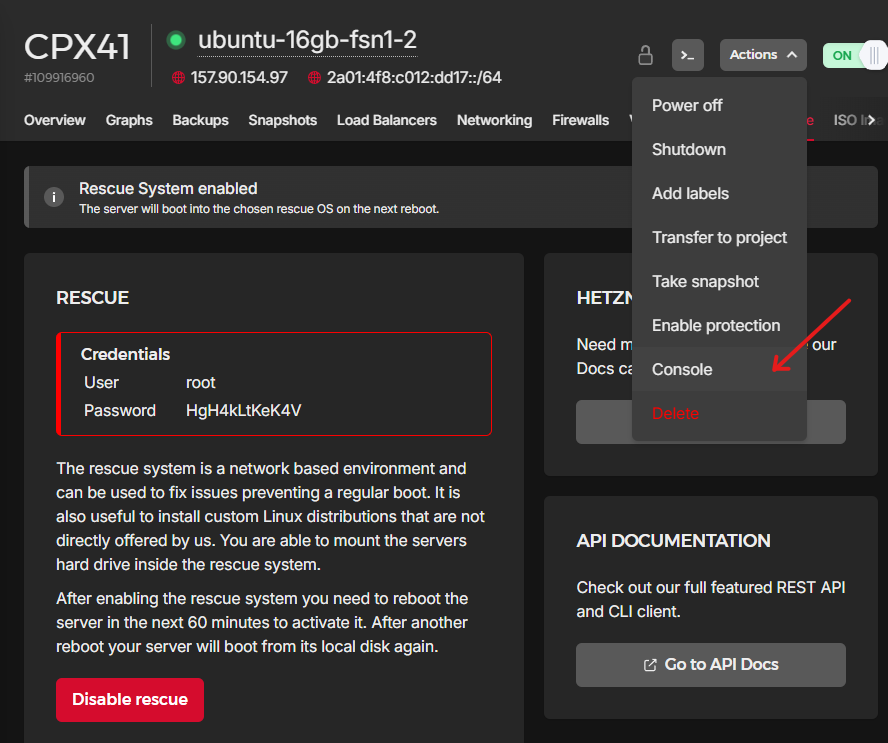This screenshot has height=743, width=888.
Task: Open the Load Balancers tab
Action: [x=386, y=120]
